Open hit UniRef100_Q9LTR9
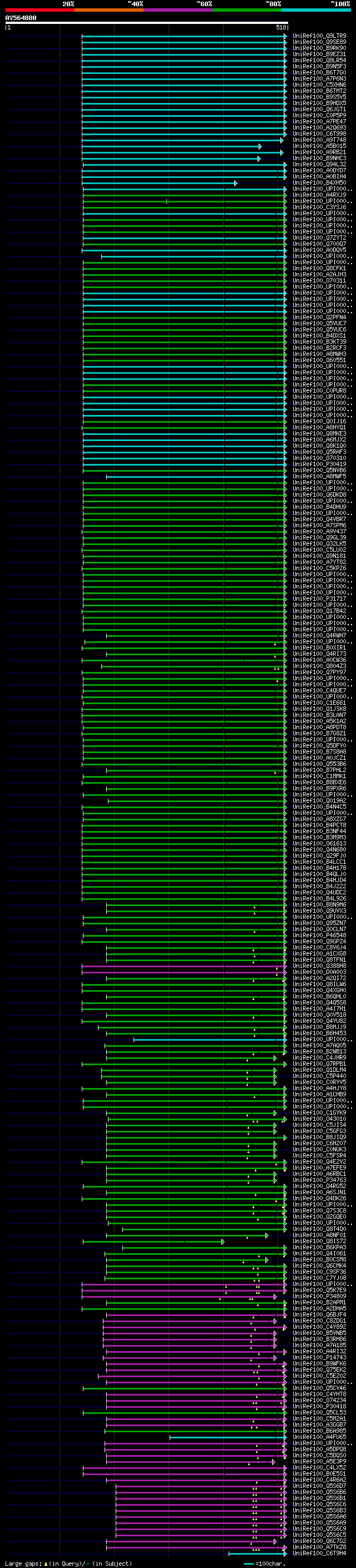Viewport: 356px width, 1568px height. point(319,36)
